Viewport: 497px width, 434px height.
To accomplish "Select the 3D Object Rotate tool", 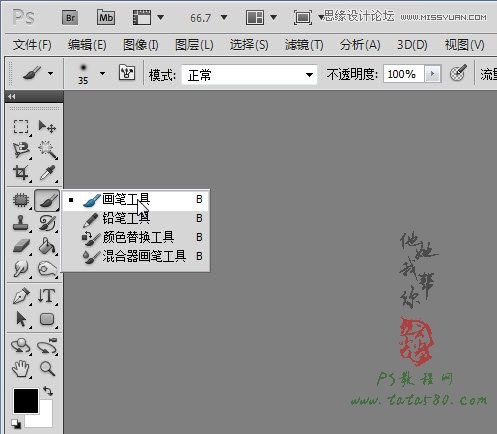I will [x=21, y=346].
